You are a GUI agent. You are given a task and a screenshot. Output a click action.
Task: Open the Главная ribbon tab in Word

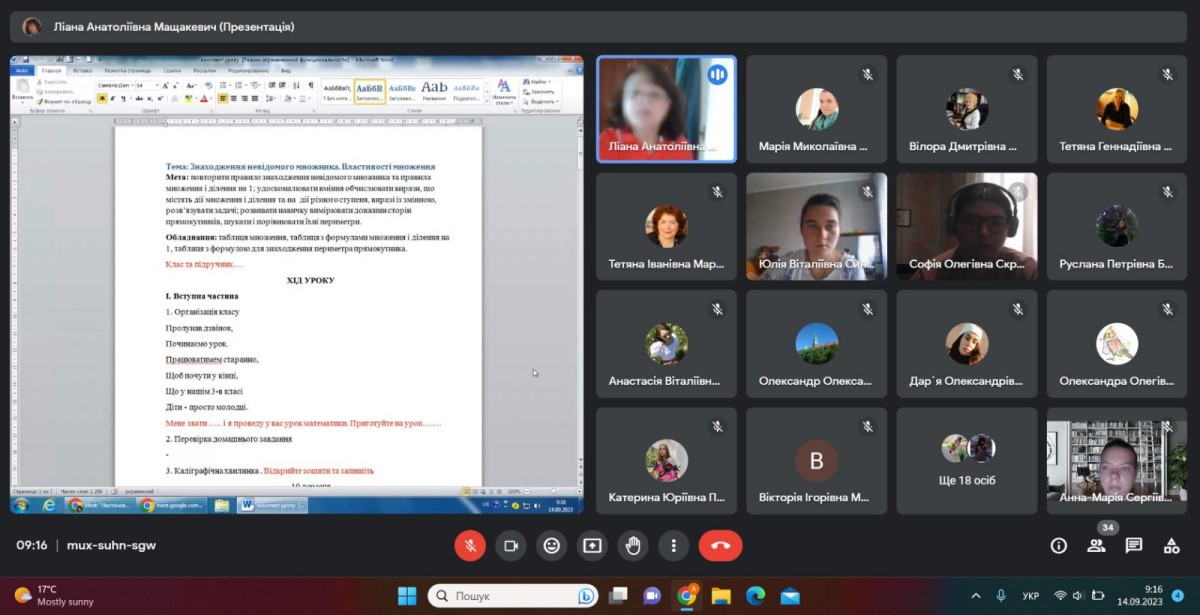(52, 71)
